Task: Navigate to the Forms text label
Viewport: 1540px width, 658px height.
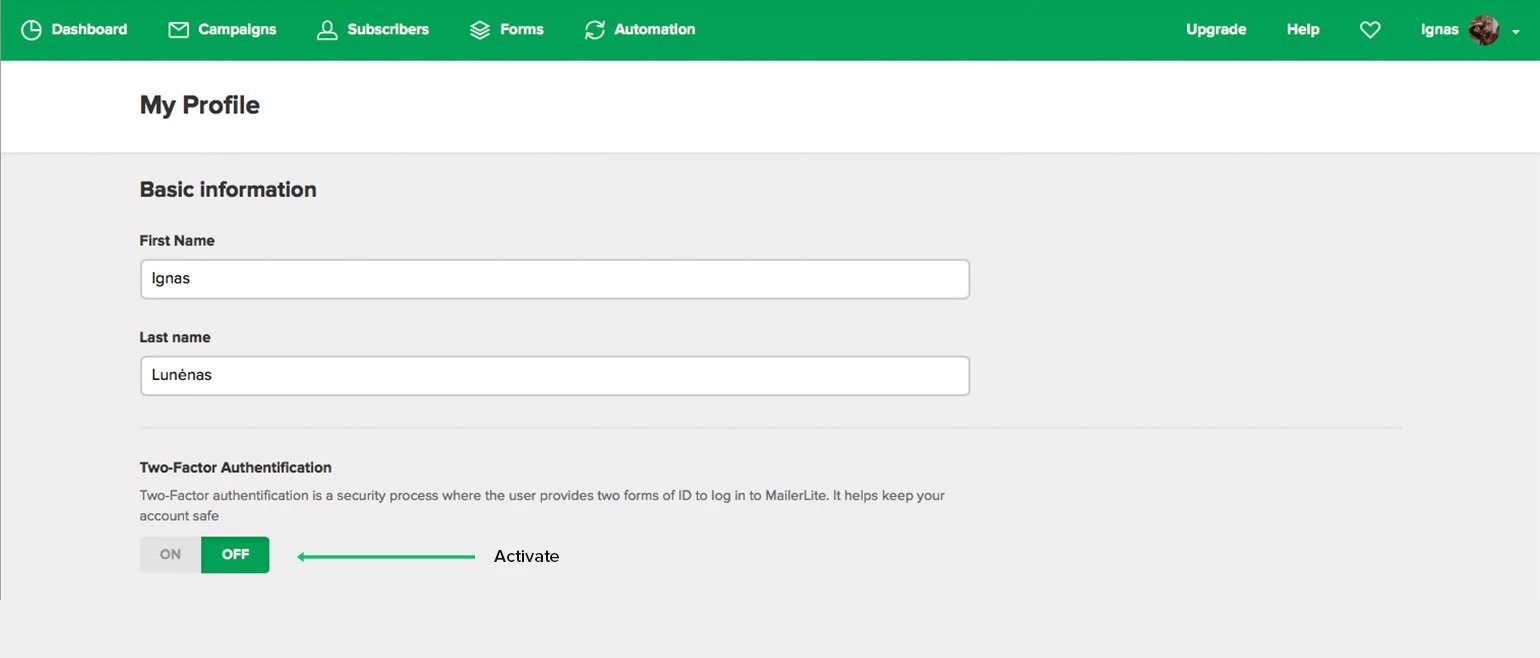Action: (522, 30)
